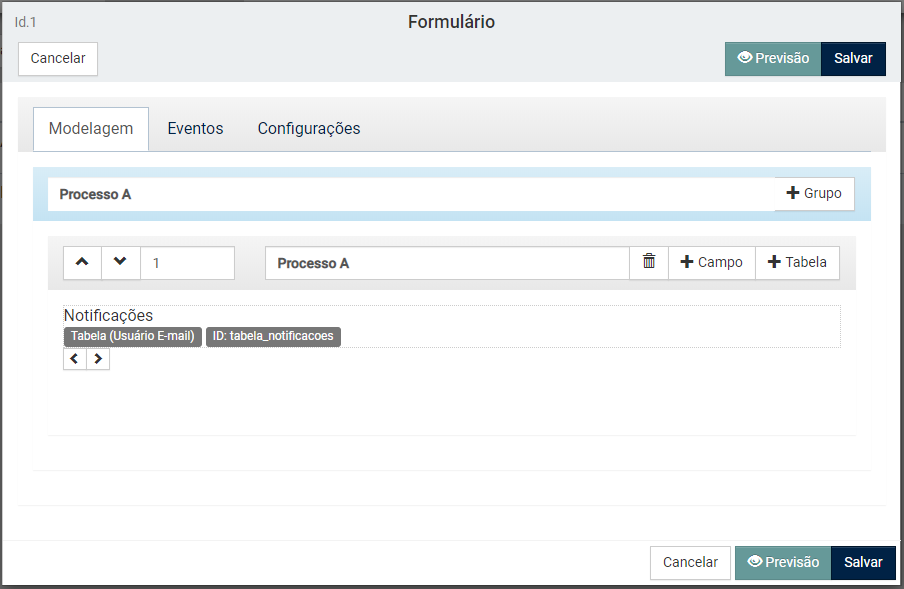Click the bottom Cancelar button

pos(690,562)
